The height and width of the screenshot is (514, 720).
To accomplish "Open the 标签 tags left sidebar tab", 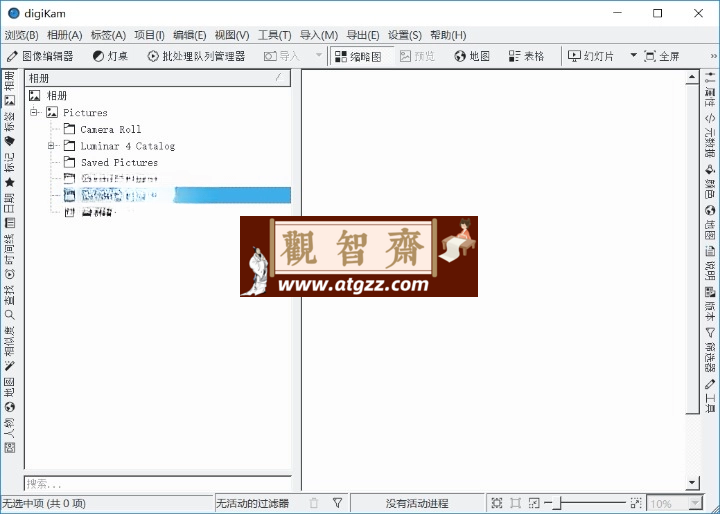I will (9, 129).
